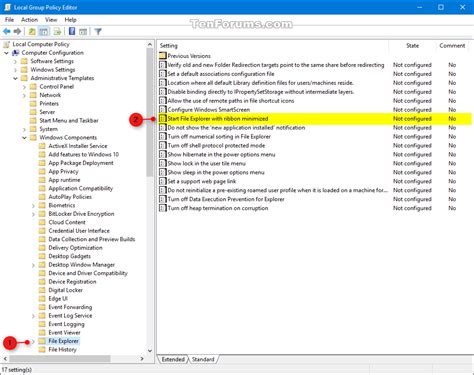Screen dimensions: 474x375
Task: Expand the System node
Action: [x=24, y=129]
